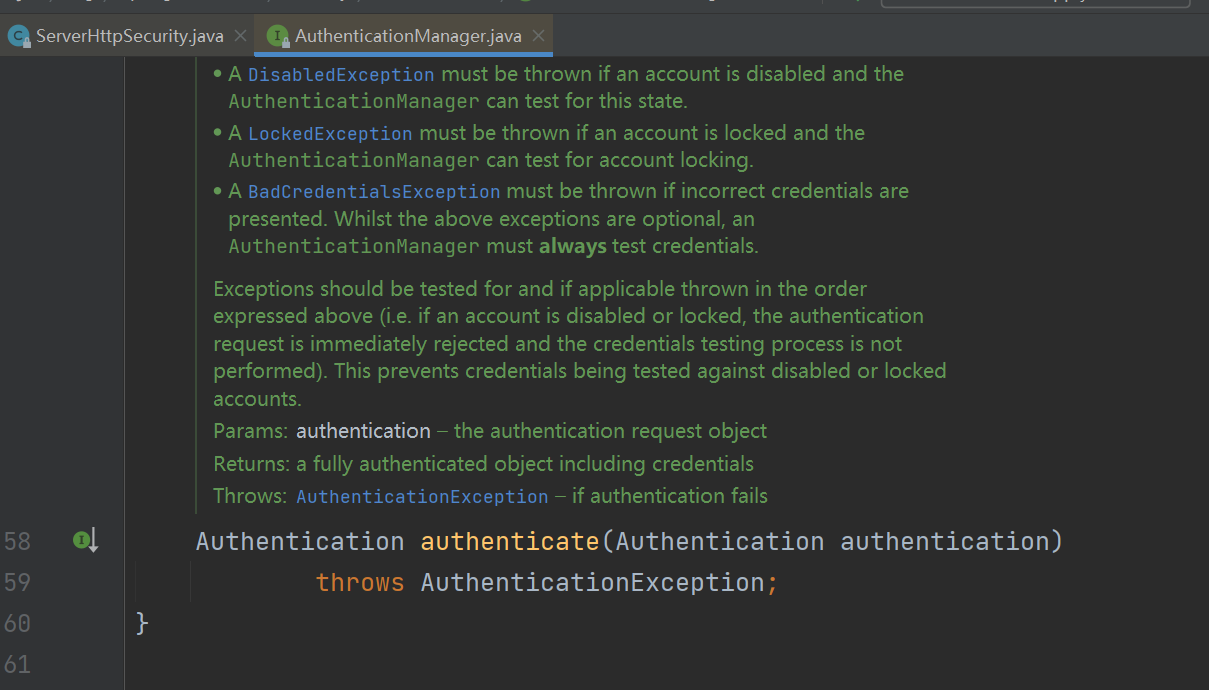Open AuthenticationException link in Throws section
The height and width of the screenshot is (690, 1209).
tap(422, 497)
